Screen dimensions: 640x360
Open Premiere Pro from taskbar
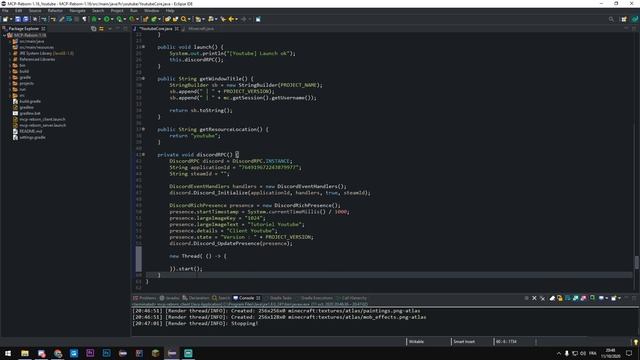pyautogui.click(x=90, y=353)
